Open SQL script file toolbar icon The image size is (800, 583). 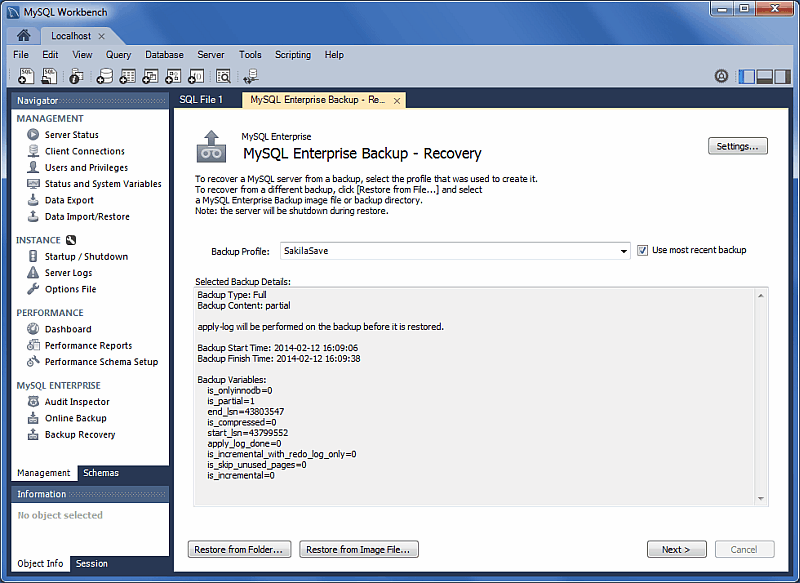click(49, 76)
